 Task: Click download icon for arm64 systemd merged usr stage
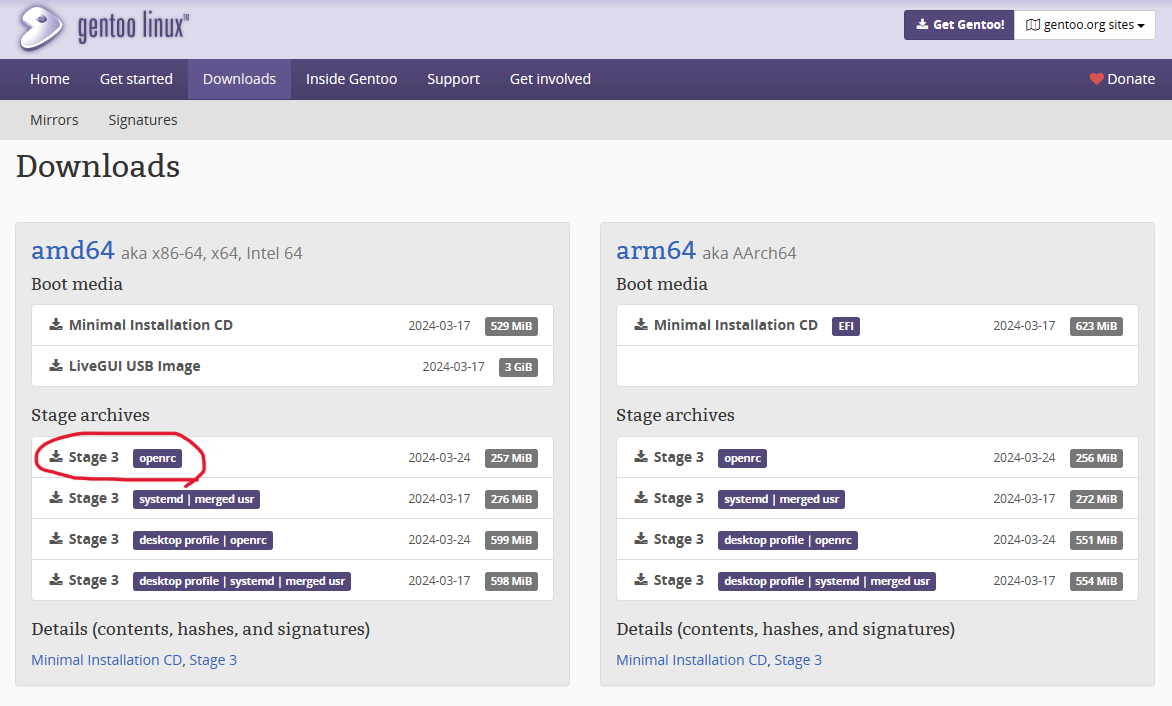(x=641, y=498)
